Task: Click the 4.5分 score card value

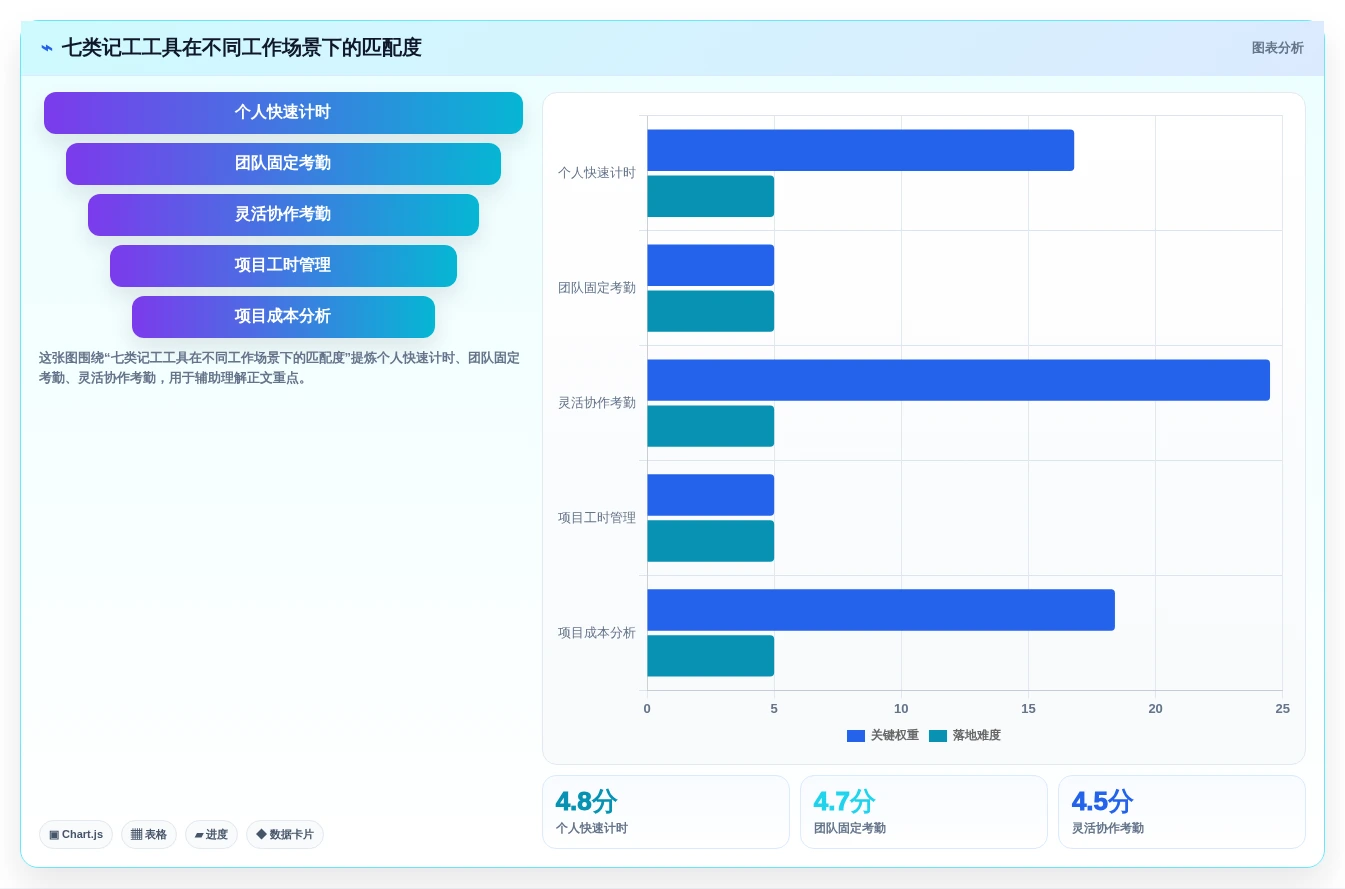Action: pyautogui.click(x=1102, y=802)
